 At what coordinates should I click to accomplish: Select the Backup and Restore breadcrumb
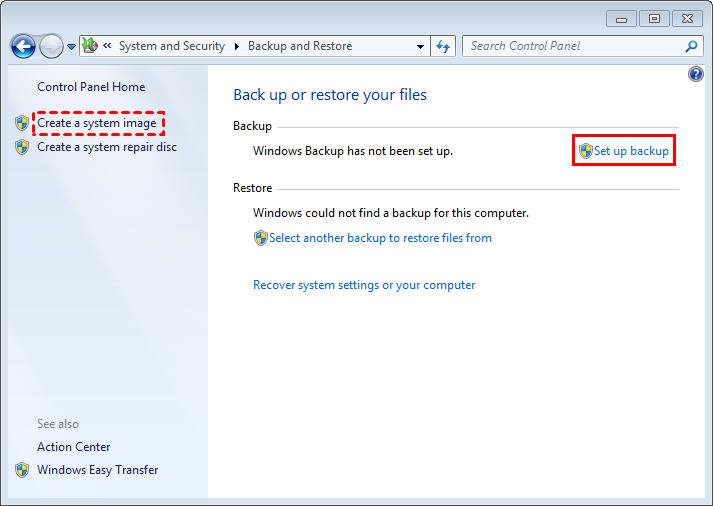coord(300,46)
